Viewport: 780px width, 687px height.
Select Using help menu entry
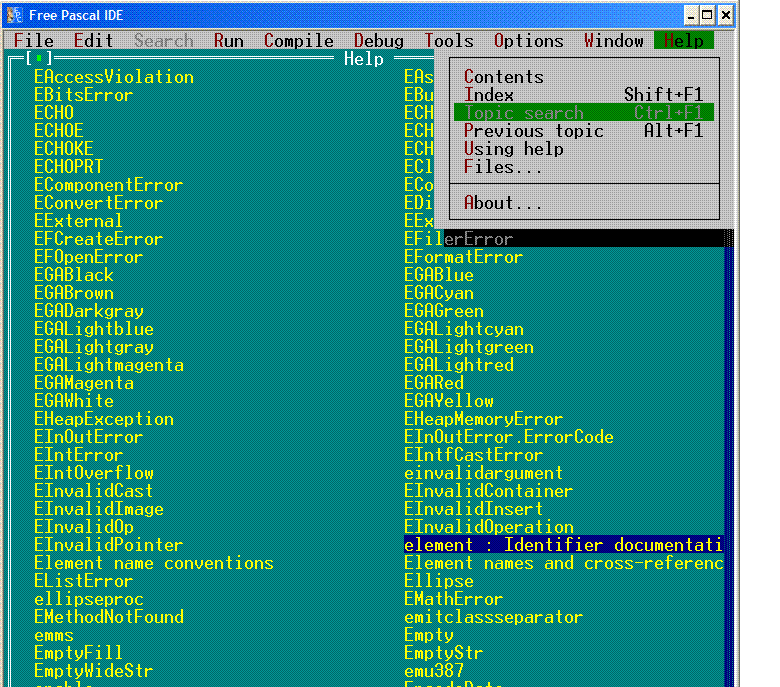(x=513, y=149)
